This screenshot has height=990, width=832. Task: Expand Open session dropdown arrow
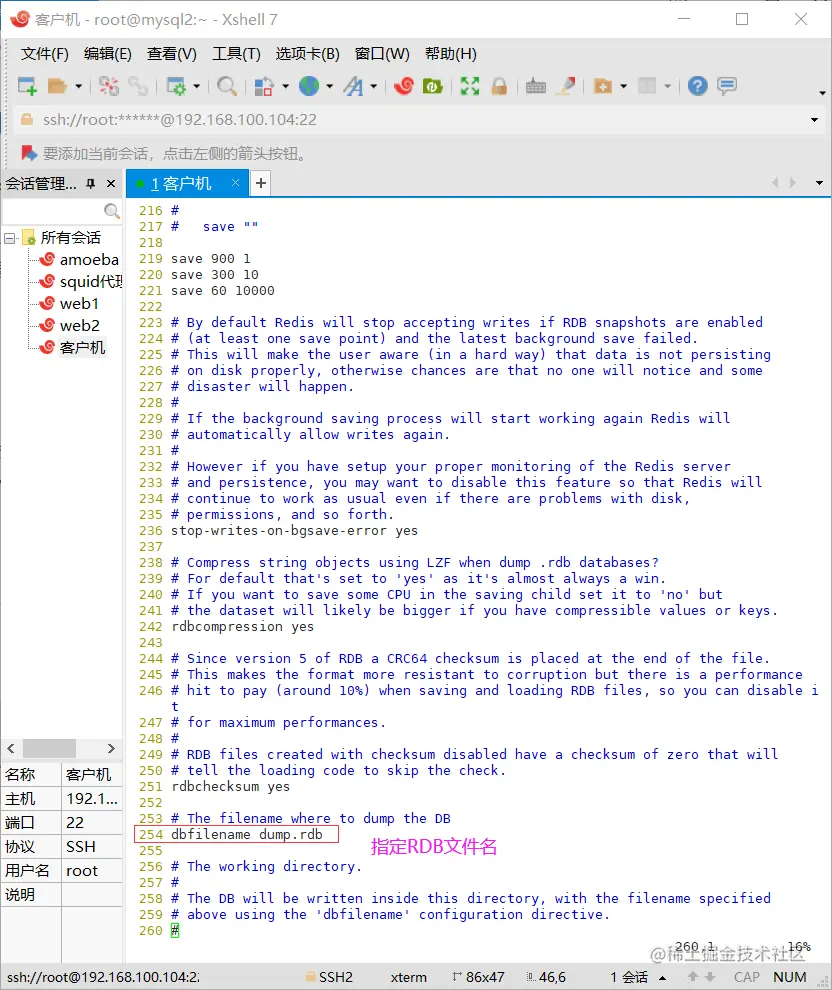(x=78, y=86)
